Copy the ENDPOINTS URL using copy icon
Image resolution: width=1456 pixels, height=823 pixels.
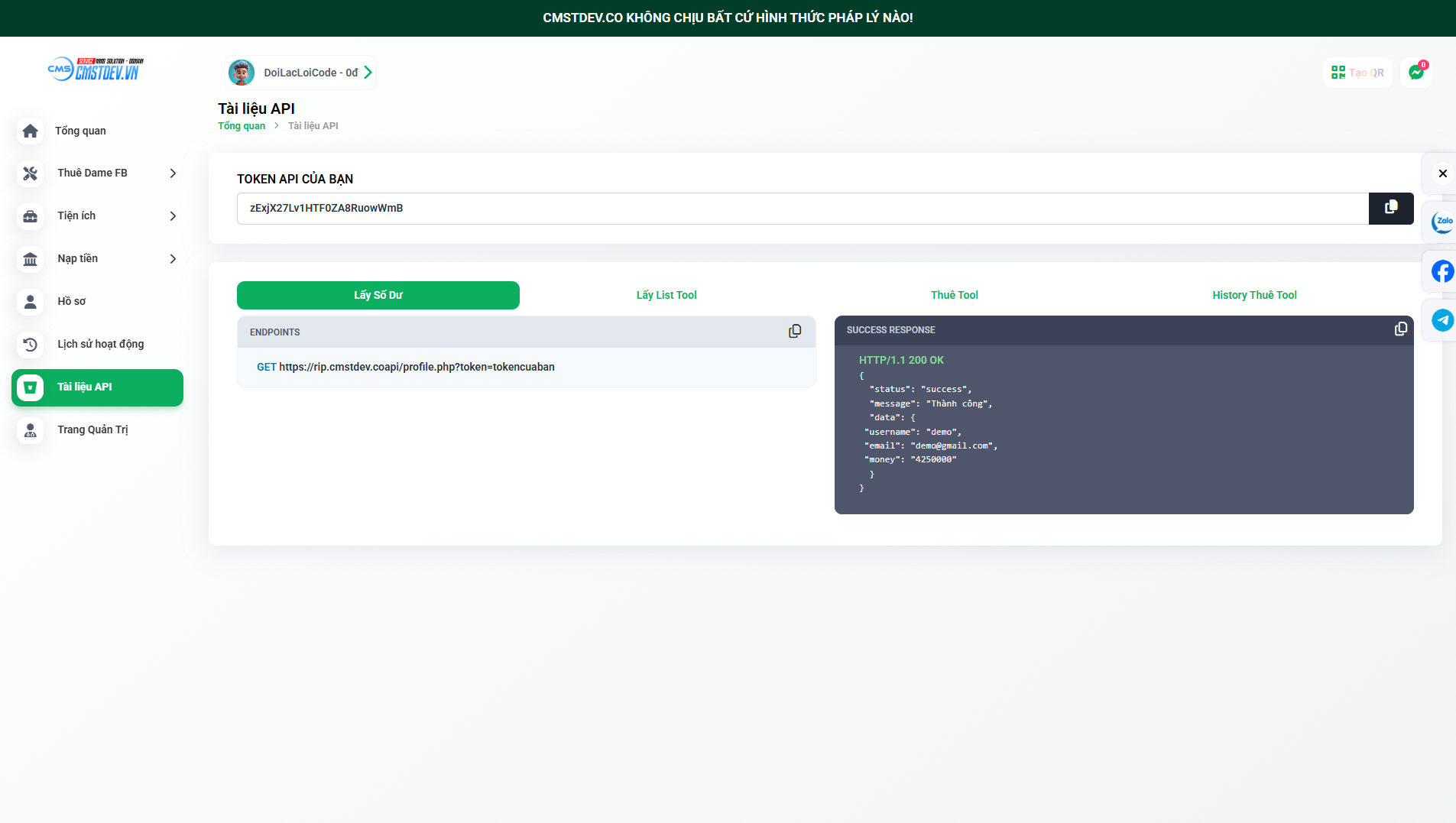point(795,332)
